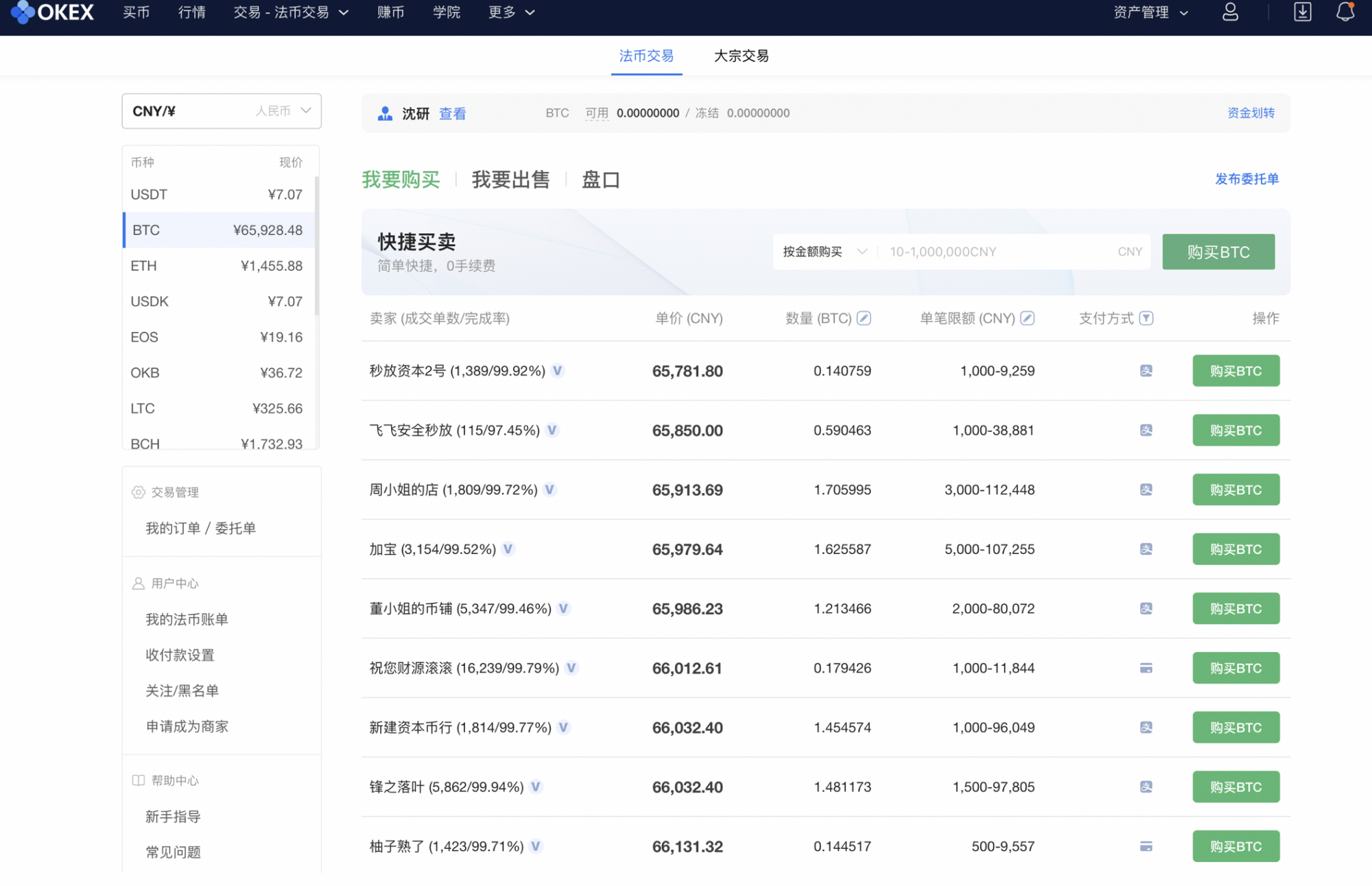
Task: Select OKB in the coin list
Action: [x=219, y=373]
